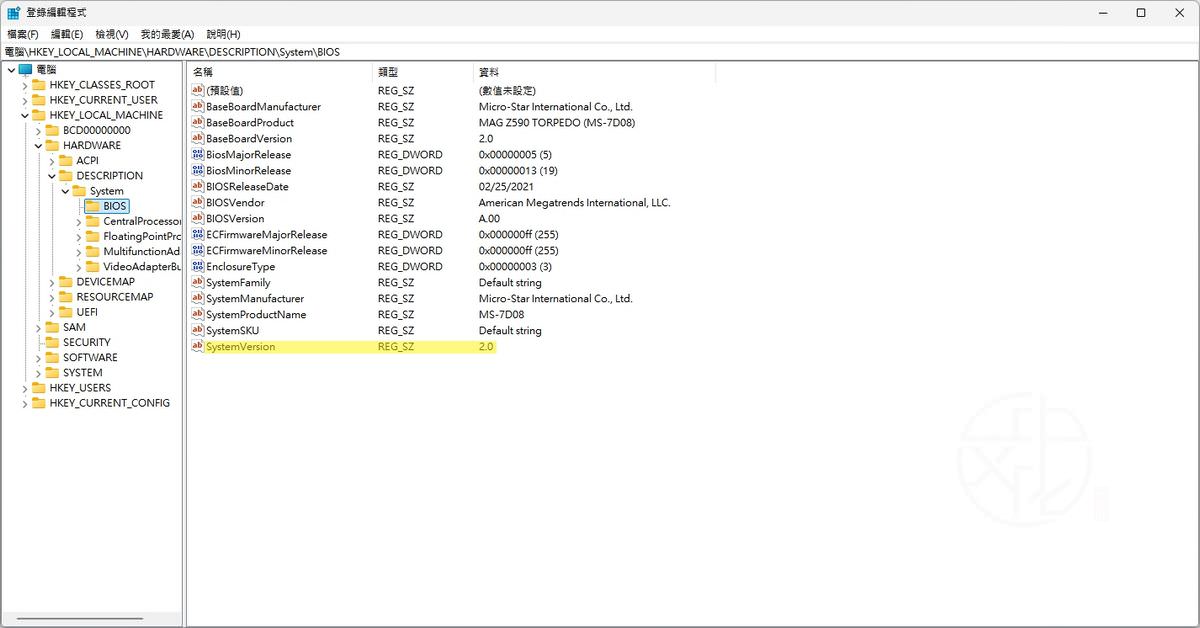Click the SystemProductName string value icon
The height and width of the screenshot is (628, 1200).
(x=197, y=314)
